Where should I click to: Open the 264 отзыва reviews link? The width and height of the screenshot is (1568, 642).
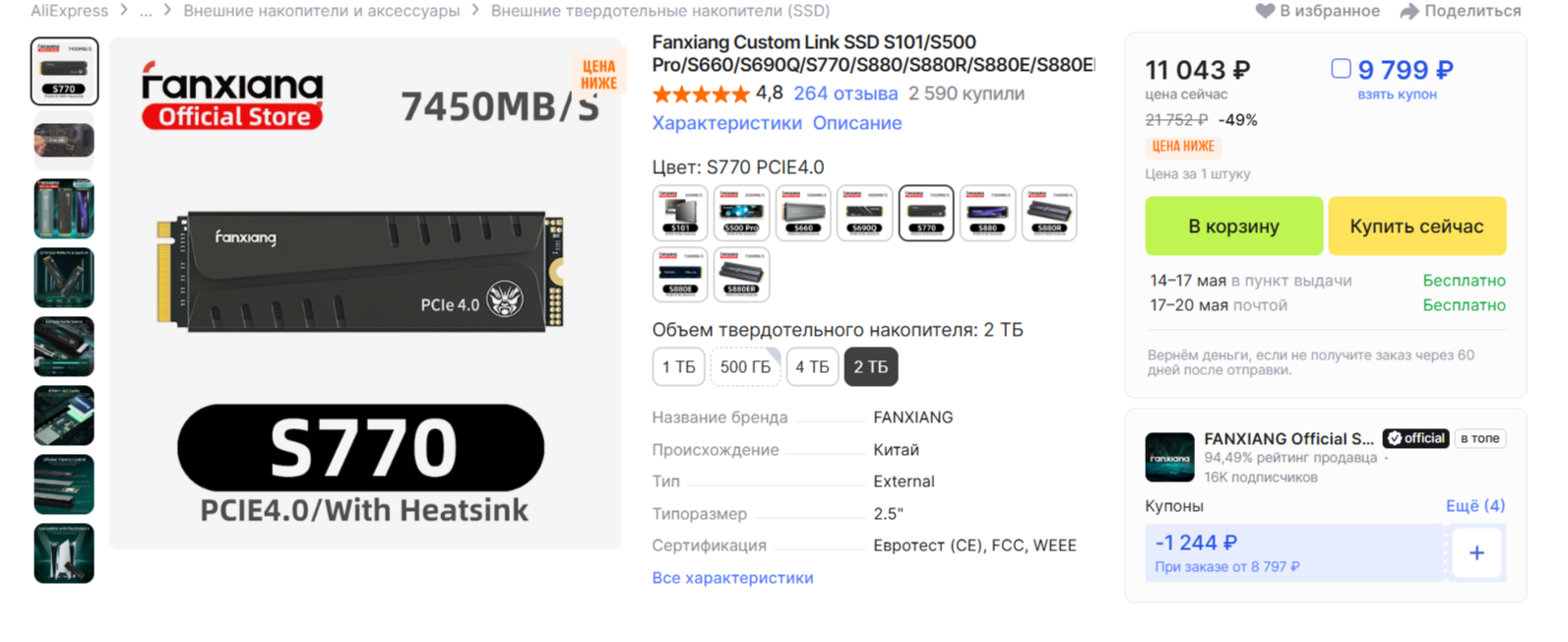point(846,94)
